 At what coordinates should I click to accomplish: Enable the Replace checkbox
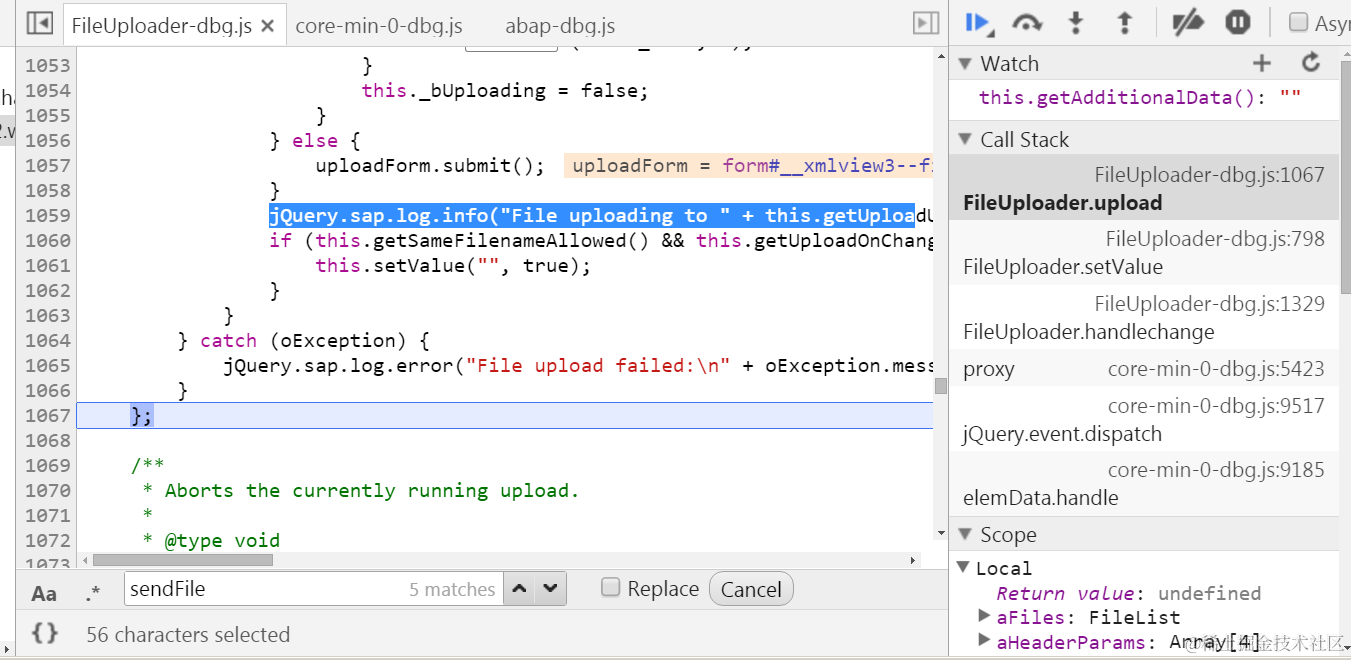tap(610, 588)
